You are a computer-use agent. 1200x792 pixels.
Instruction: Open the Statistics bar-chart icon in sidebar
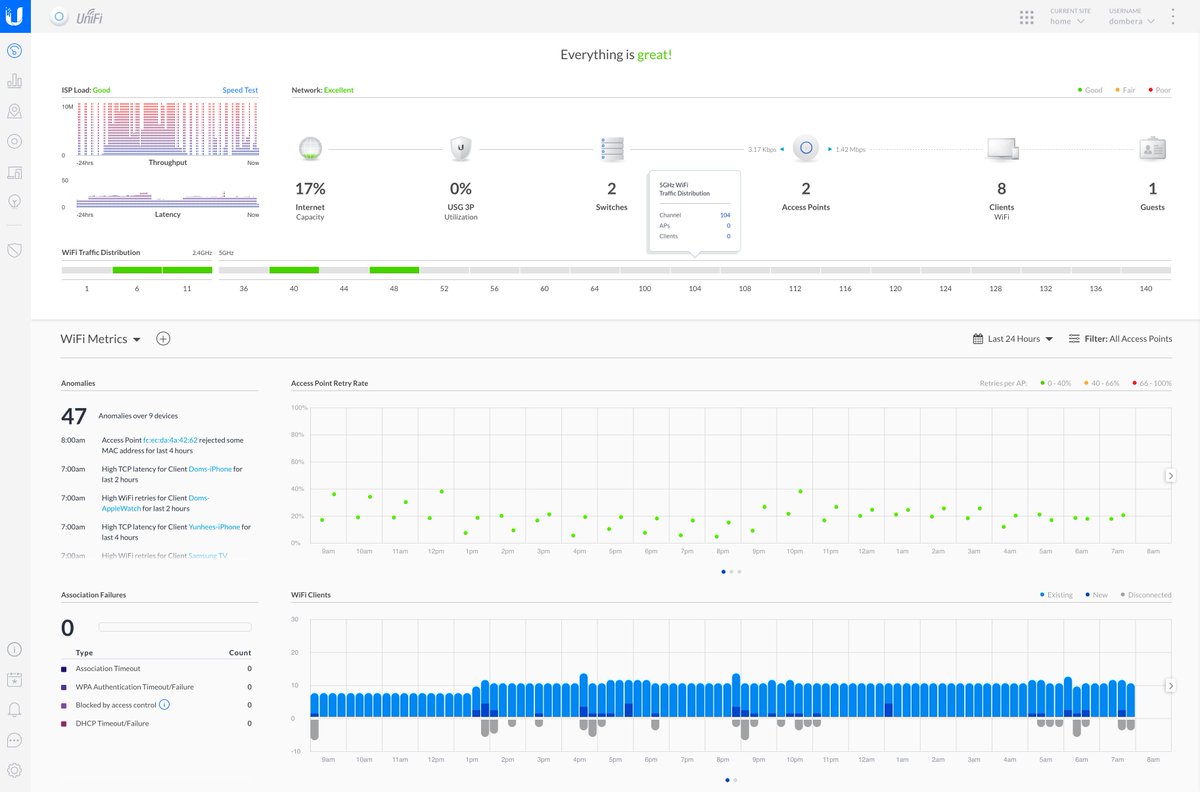[14, 81]
